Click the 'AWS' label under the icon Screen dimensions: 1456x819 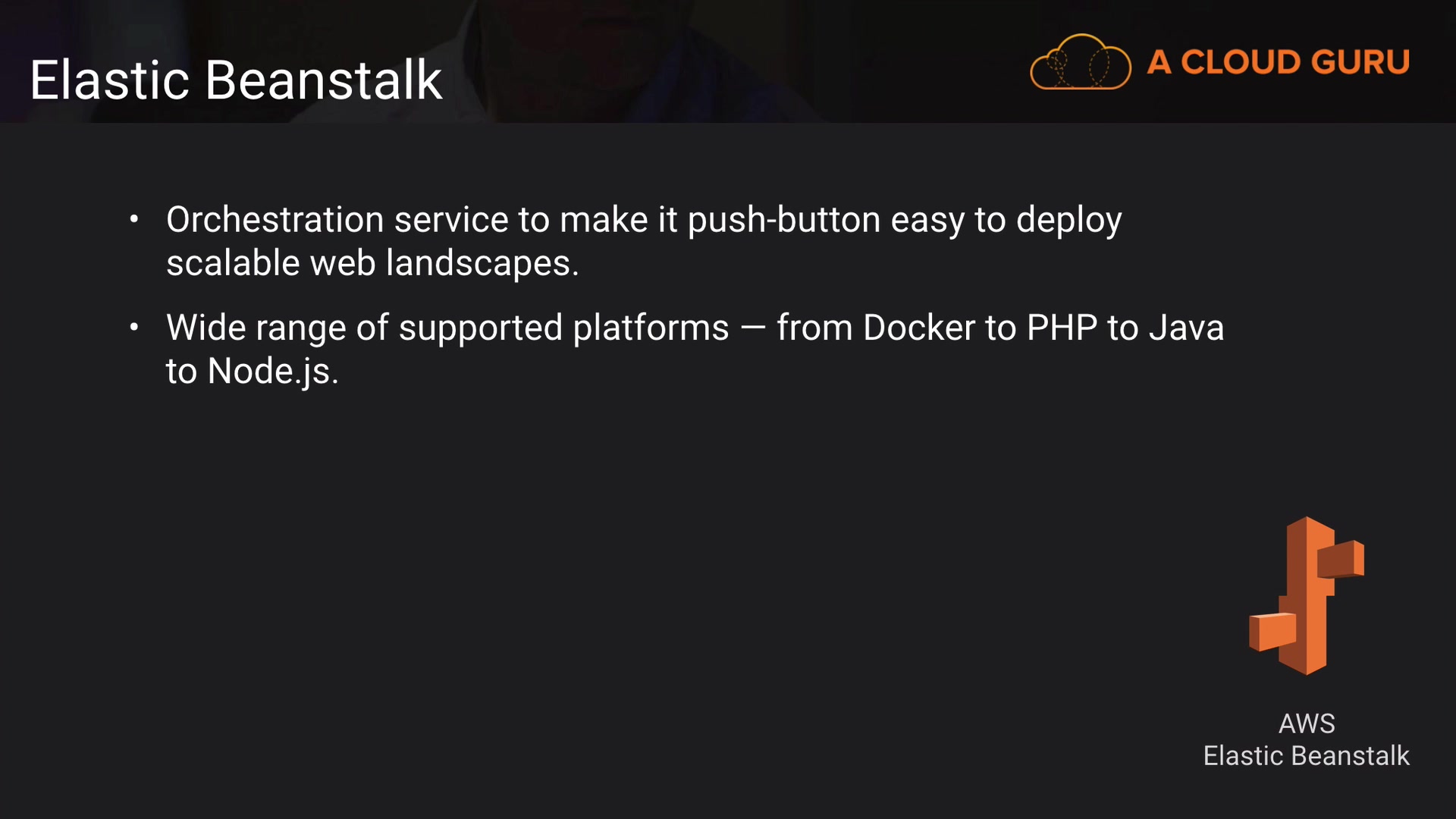pos(1306,723)
